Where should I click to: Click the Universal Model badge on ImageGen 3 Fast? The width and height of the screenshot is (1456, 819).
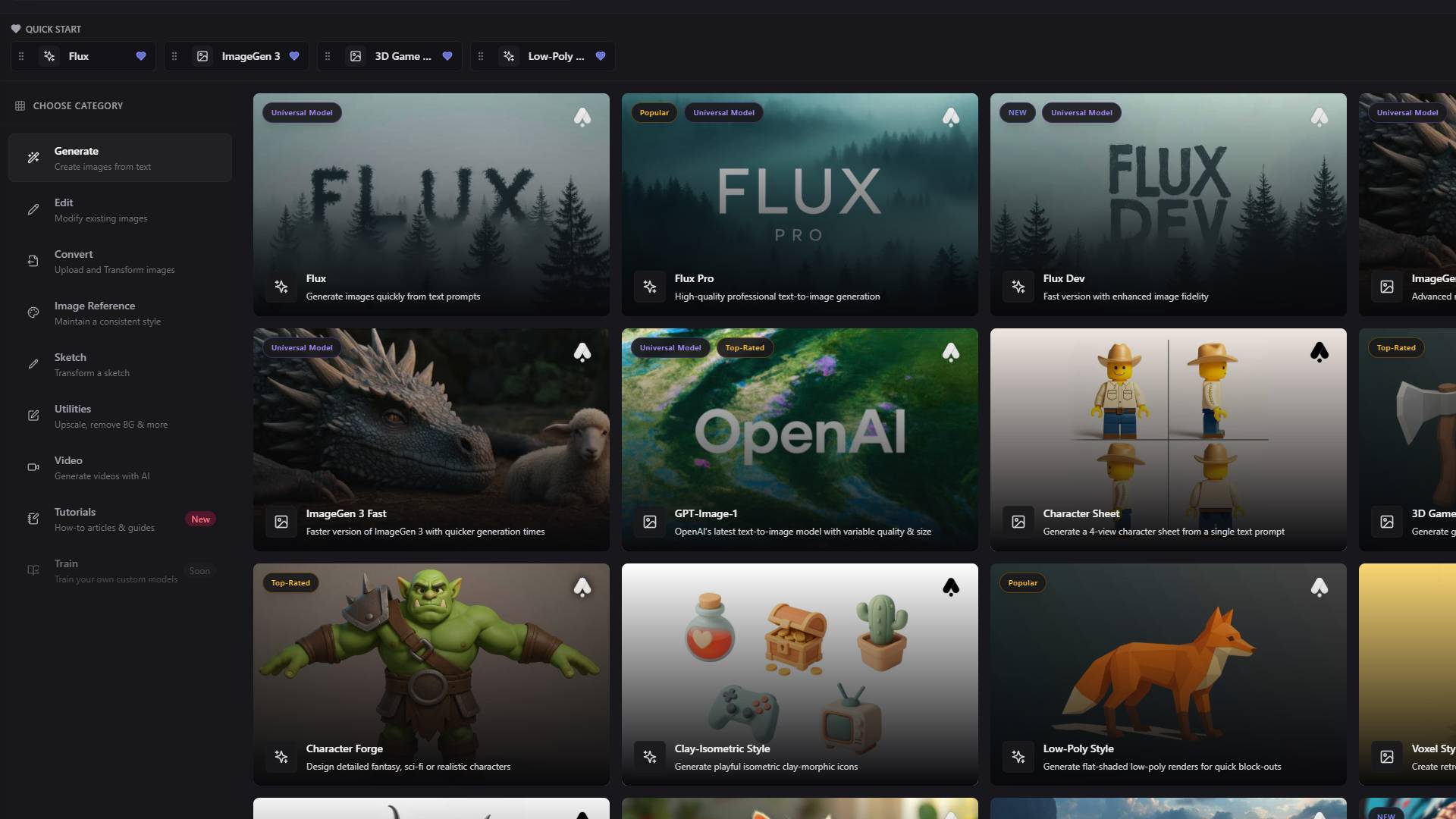[302, 348]
